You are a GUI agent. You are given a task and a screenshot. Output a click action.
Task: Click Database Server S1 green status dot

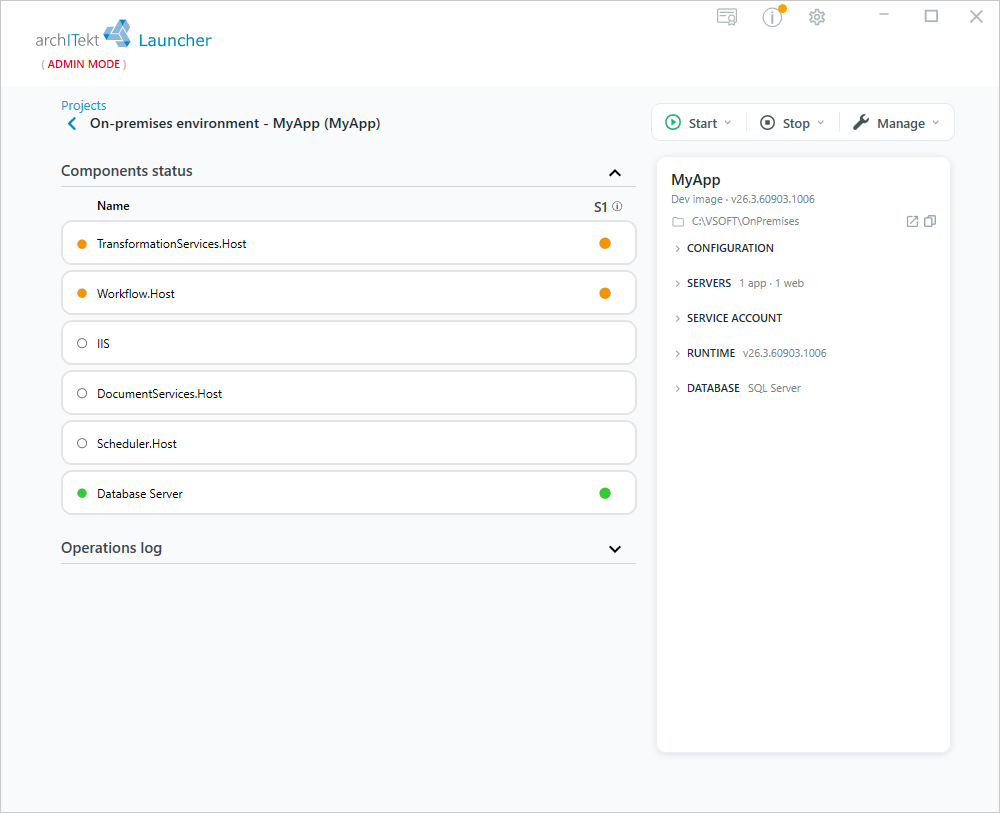(x=605, y=493)
